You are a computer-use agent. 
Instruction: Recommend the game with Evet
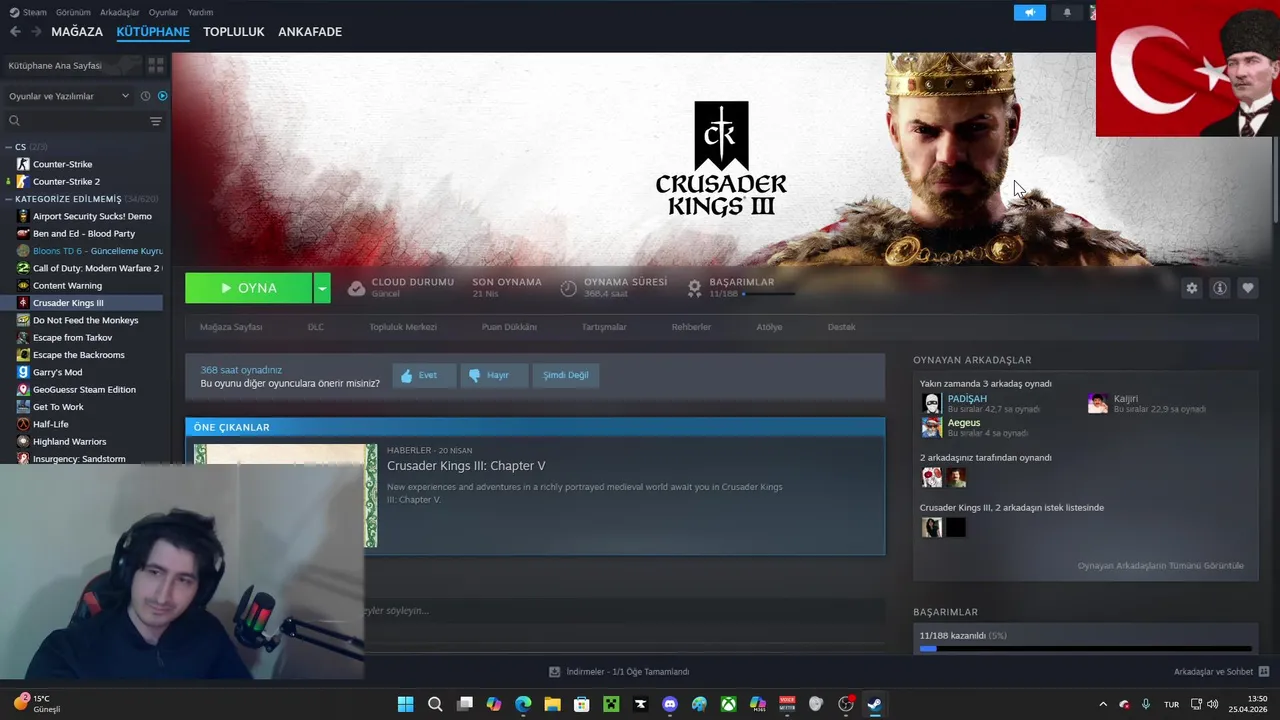[x=424, y=375]
